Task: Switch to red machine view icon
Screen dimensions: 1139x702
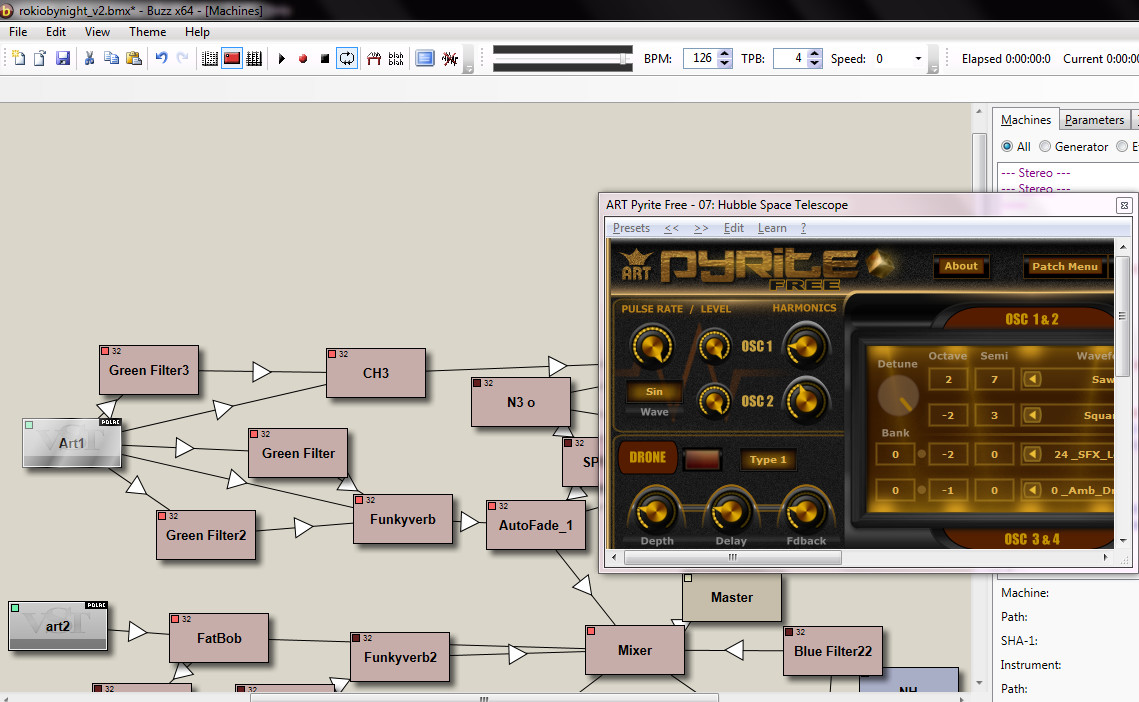Action: point(232,58)
